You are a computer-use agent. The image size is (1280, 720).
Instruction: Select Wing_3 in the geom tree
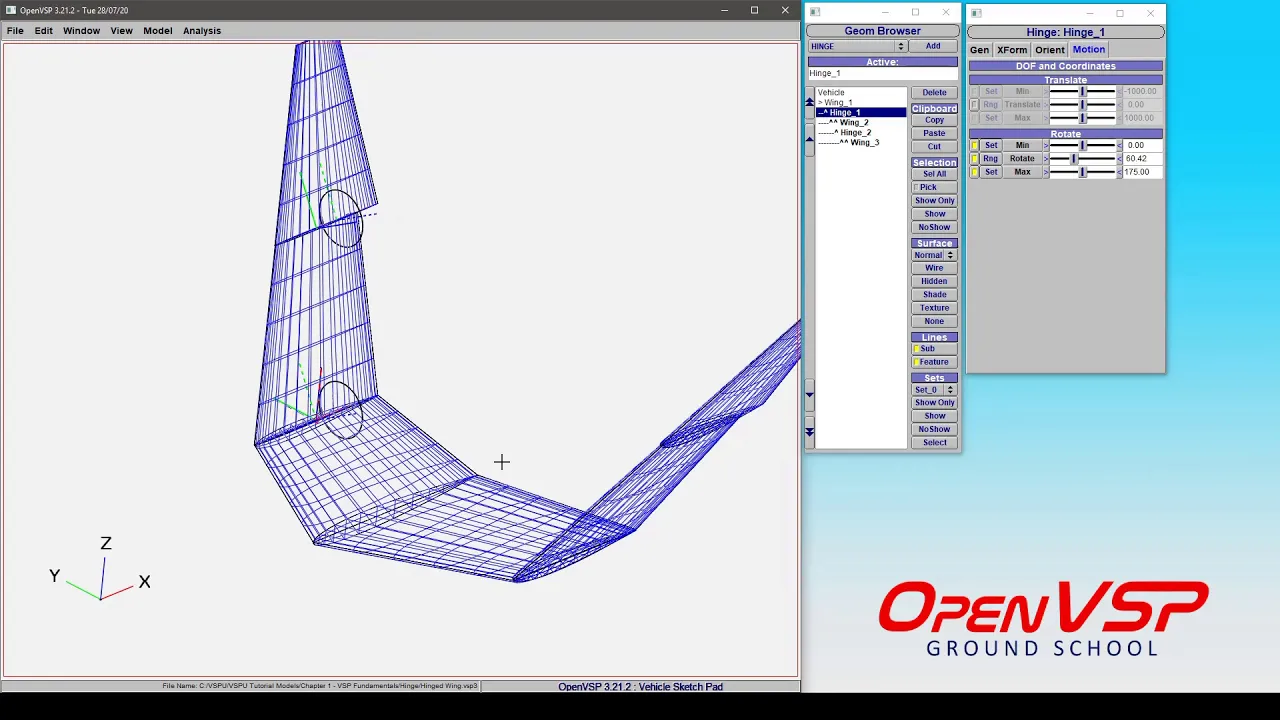point(861,143)
